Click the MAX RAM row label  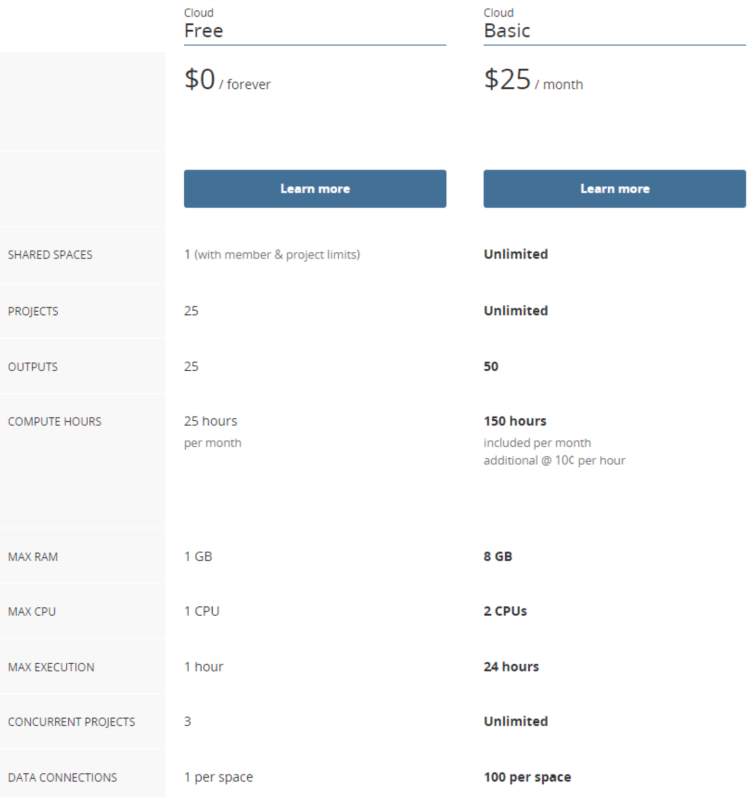tap(32, 556)
